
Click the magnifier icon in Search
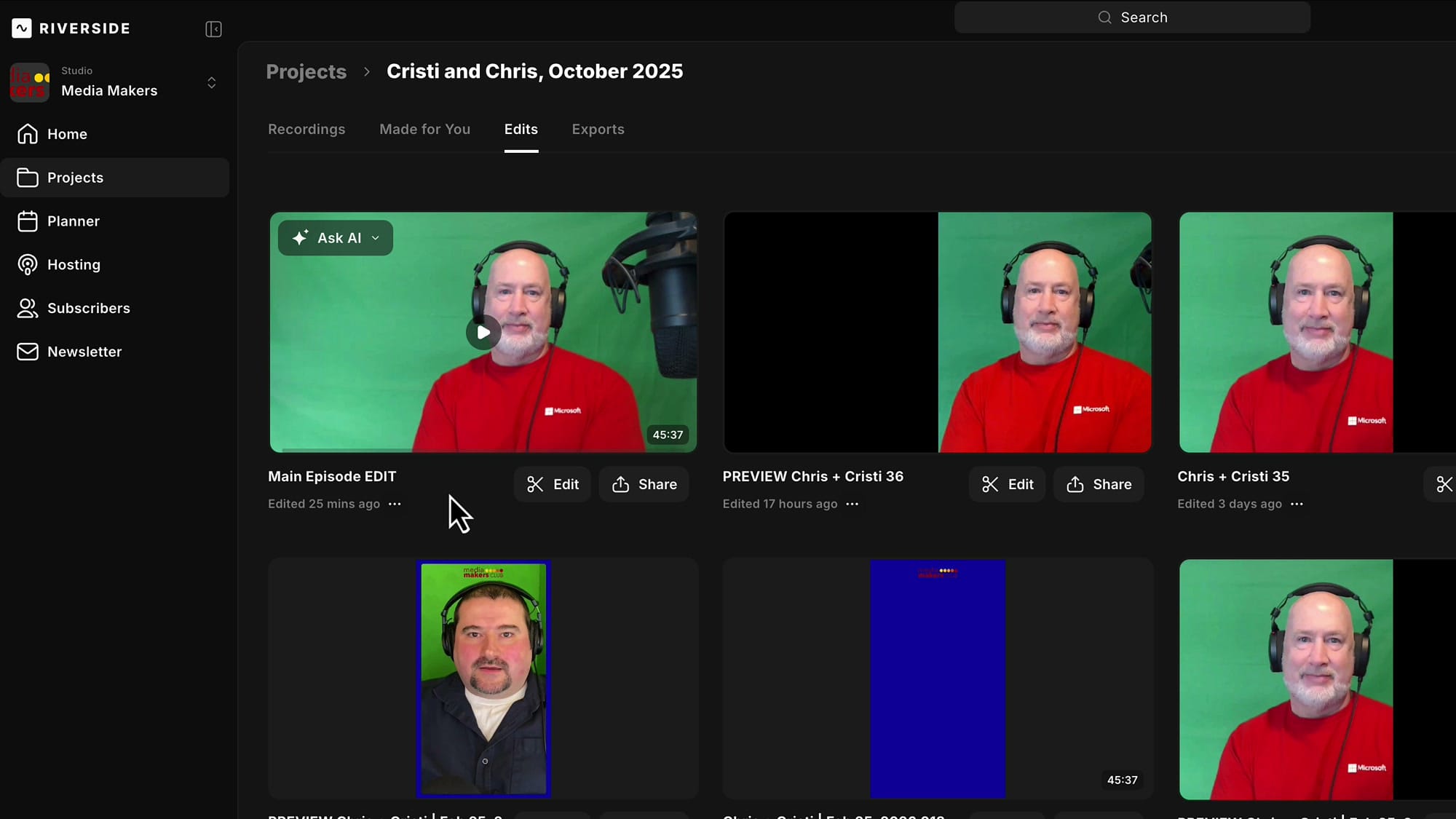coord(1104,17)
